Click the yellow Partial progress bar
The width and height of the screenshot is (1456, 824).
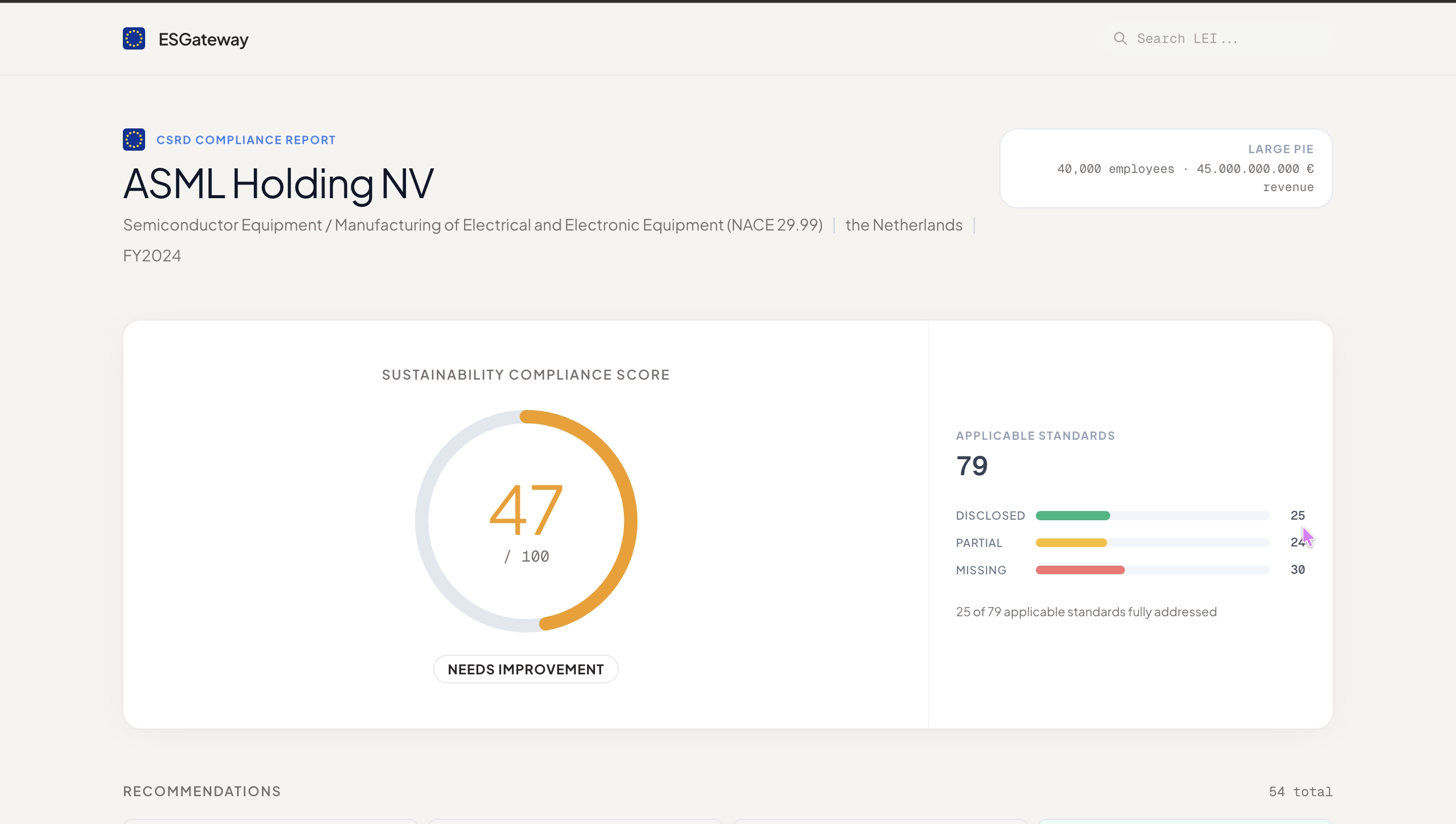[x=1071, y=543]
